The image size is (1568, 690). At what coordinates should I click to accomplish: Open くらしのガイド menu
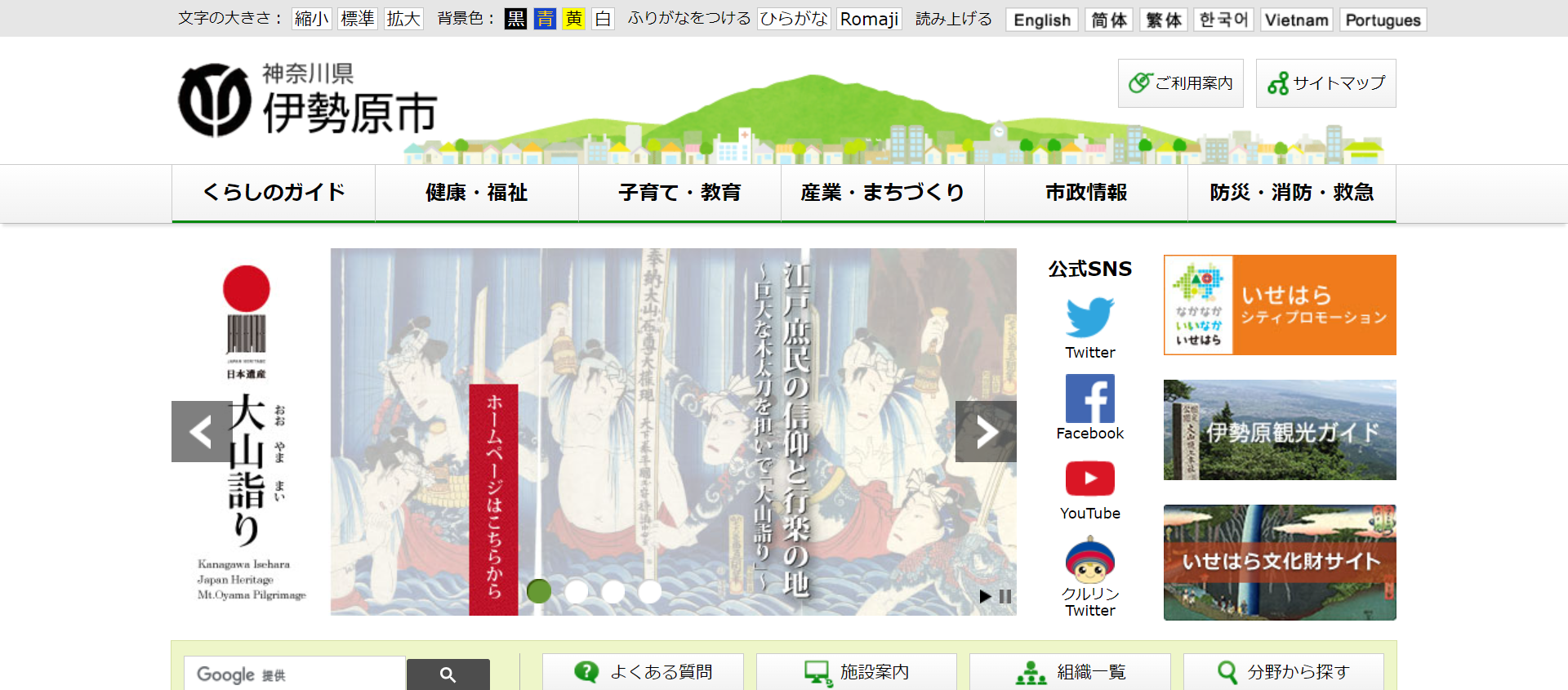tap(274, 193)
